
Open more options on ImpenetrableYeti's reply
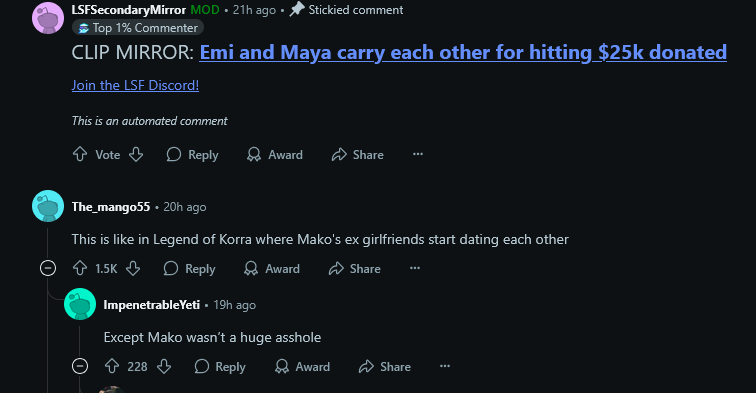click(x=445, y=366)
